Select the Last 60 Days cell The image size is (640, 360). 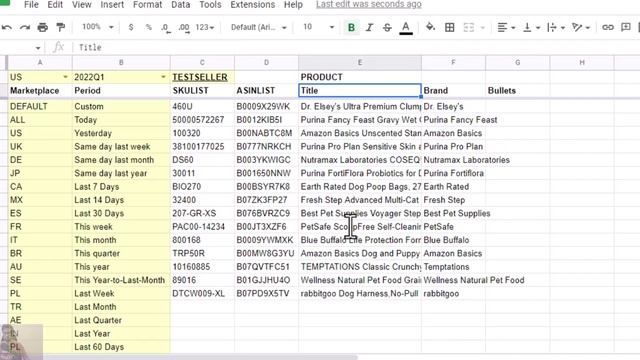click(x=121, y=347)
